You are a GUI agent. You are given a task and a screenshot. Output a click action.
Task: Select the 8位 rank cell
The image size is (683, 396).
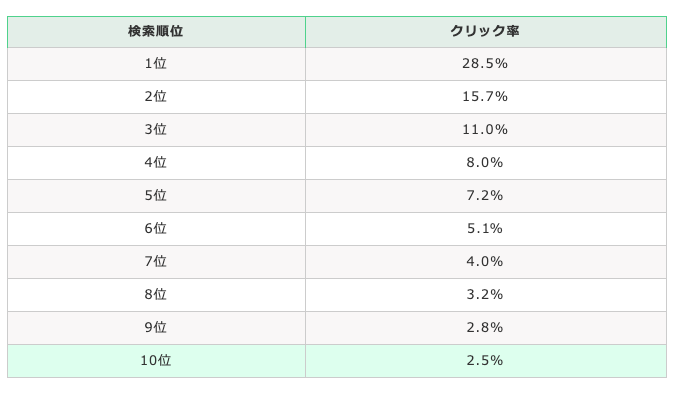pyautogui.click(x=156, y=295)
